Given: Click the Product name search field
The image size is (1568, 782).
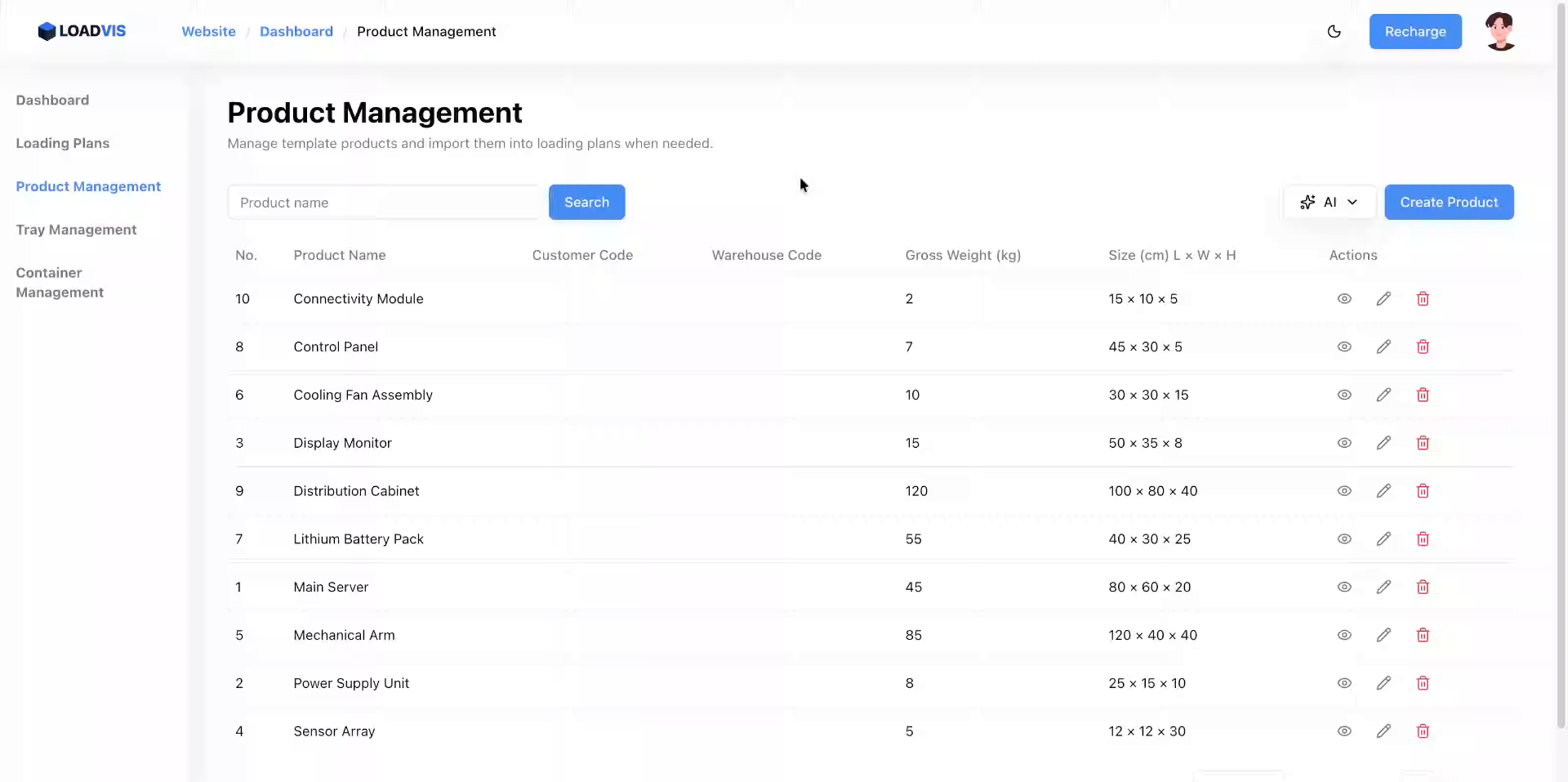Looking at the screenshot, I should point(384,202).
